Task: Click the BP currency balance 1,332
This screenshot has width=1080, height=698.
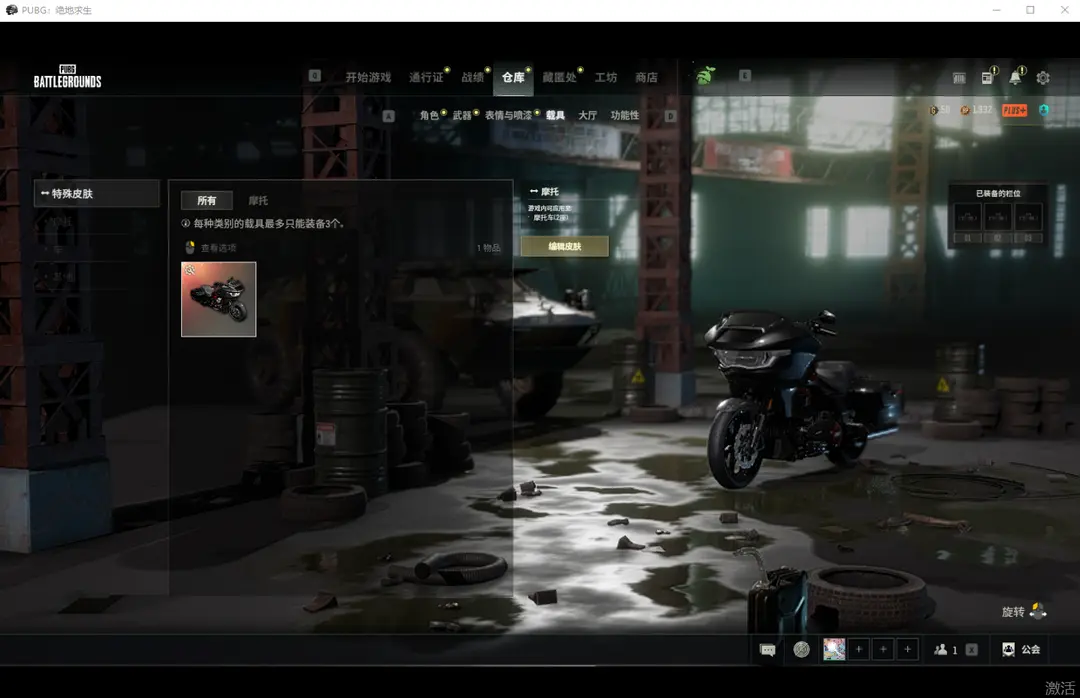Action: coord(977,110)
